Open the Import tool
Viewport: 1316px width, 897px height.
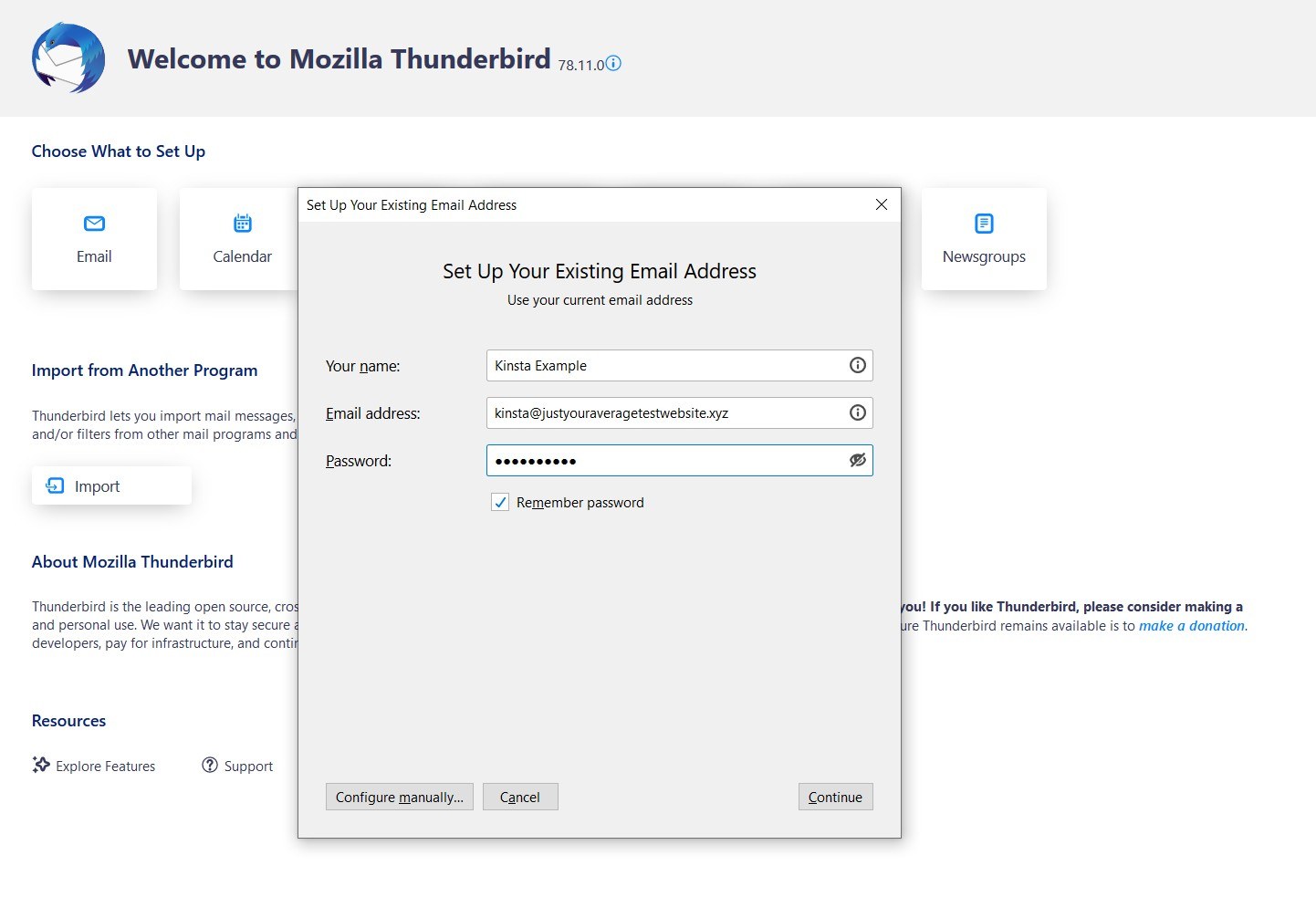point(110,485)
